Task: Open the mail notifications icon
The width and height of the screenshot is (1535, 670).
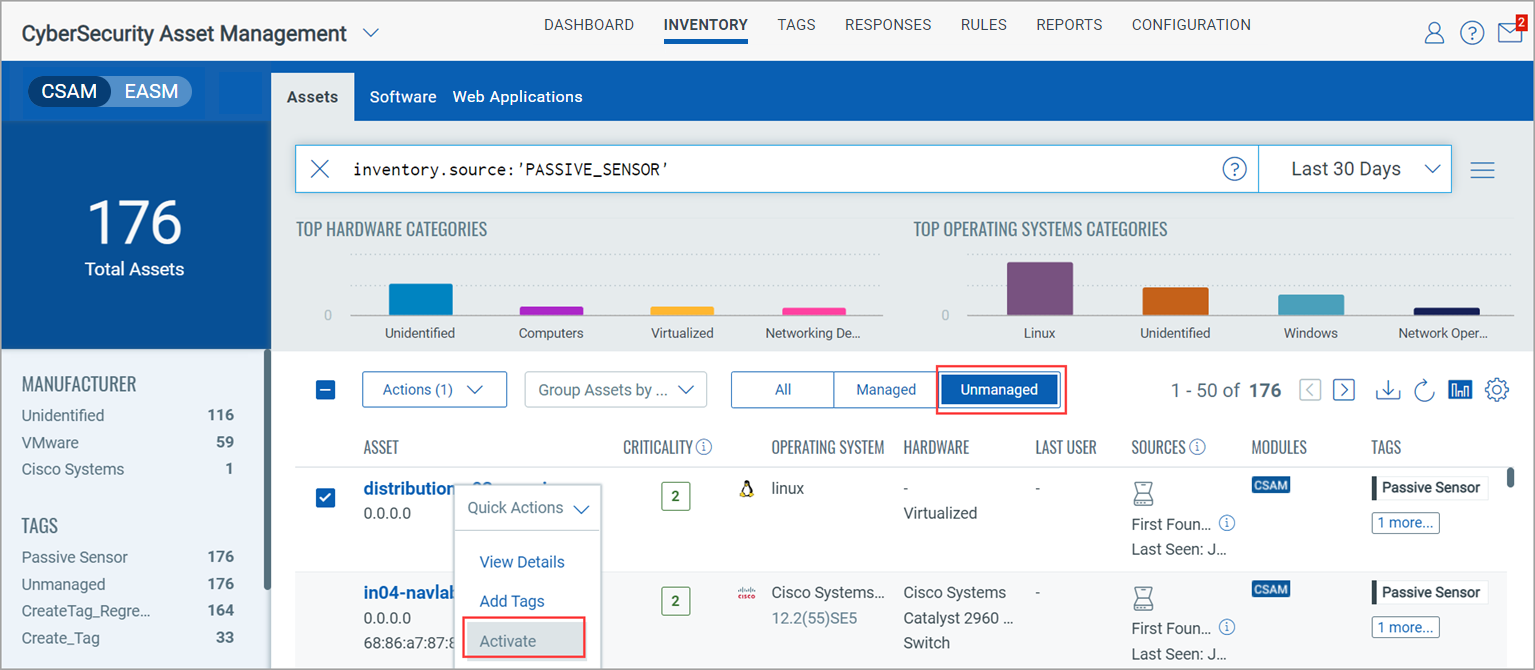Action: (x=1510, y=32)
